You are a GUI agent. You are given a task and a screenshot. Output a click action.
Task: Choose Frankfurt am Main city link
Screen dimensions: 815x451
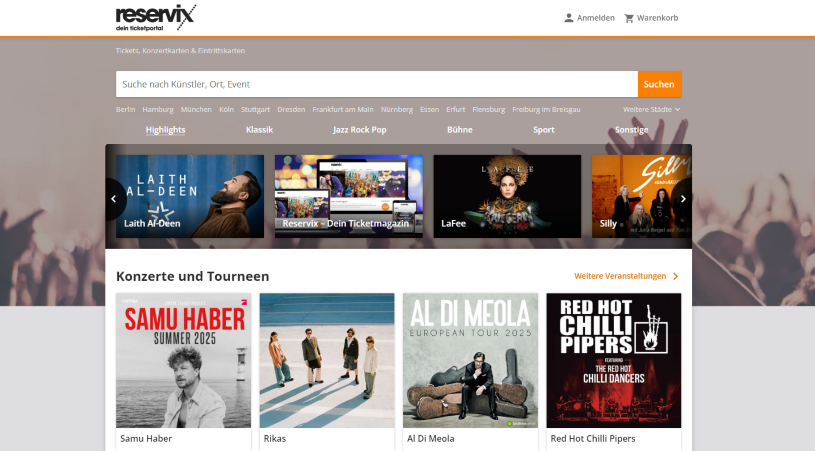point(342,109)
